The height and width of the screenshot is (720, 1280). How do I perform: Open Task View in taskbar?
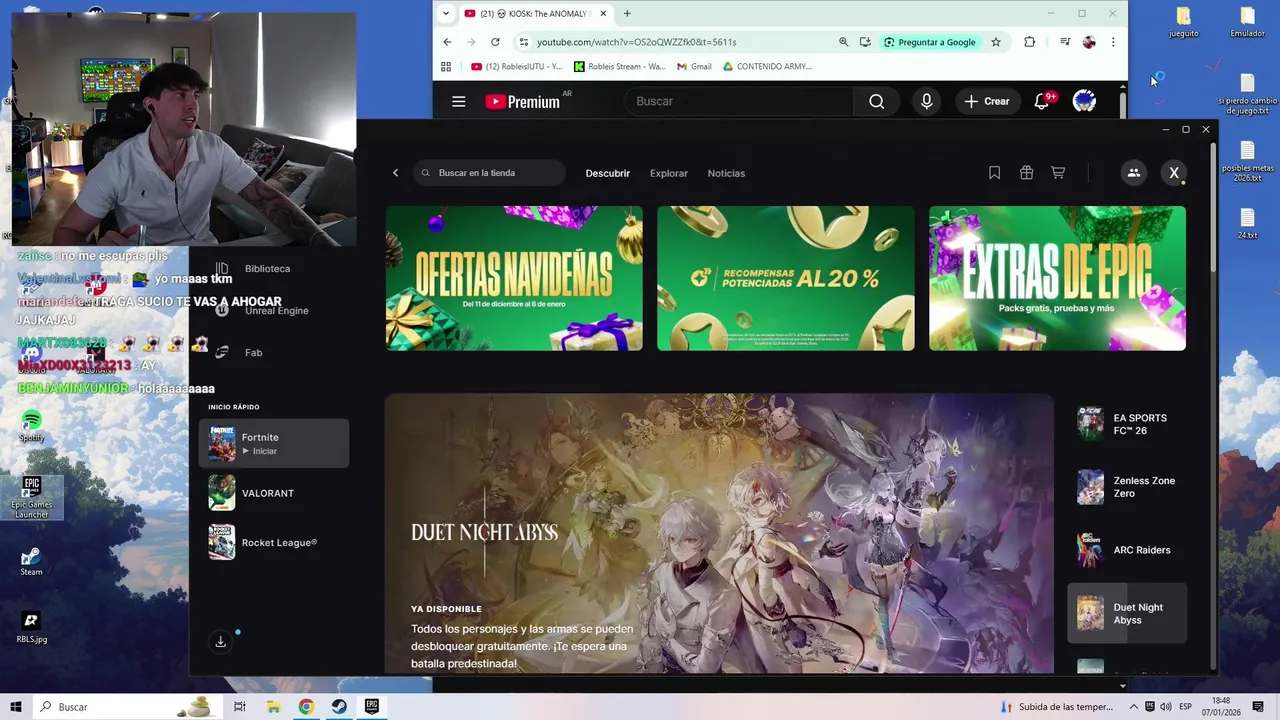tap(239, 707)
